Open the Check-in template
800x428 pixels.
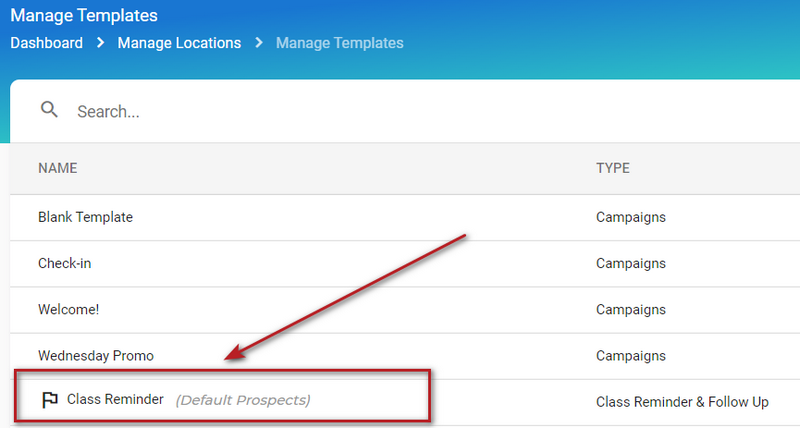(x=64, y=263)
